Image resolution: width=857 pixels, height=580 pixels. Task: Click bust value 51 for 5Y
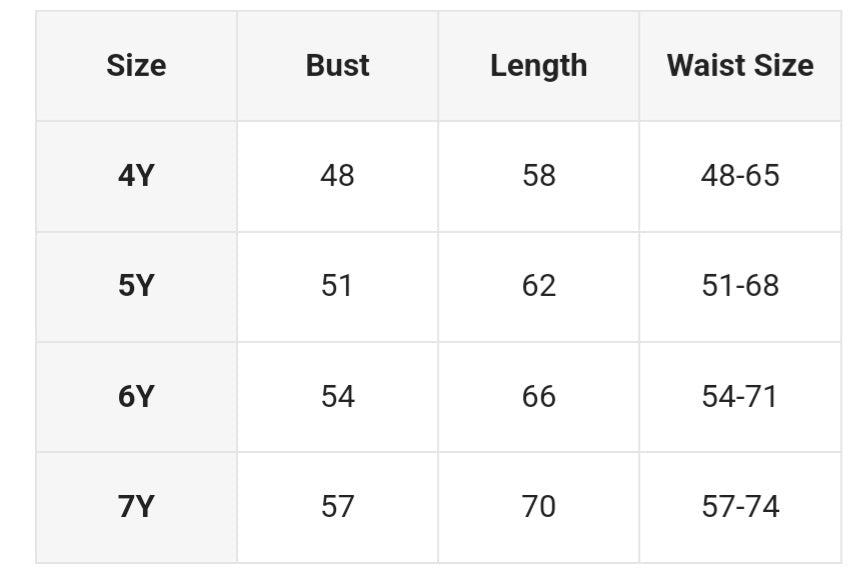(337, 286)
